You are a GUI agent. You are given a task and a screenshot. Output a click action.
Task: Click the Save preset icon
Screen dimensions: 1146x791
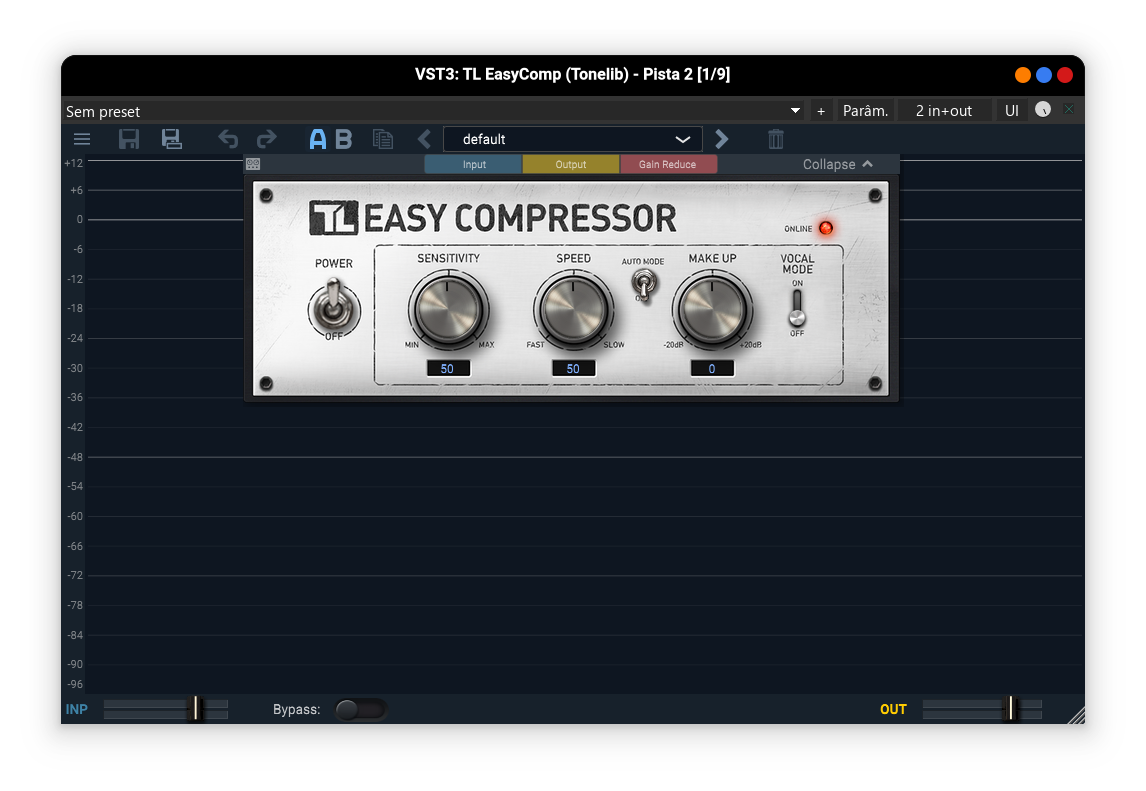tap(128, 139)
